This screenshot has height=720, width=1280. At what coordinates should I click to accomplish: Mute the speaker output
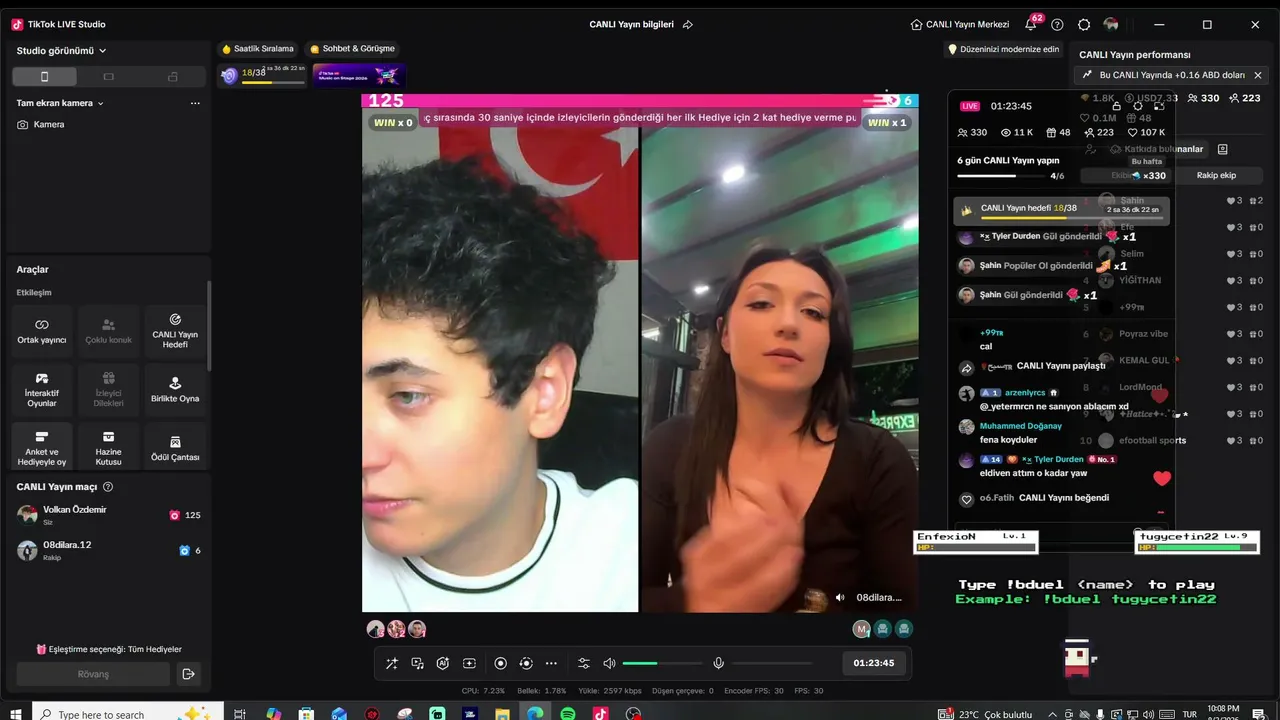tap(609, 663)
